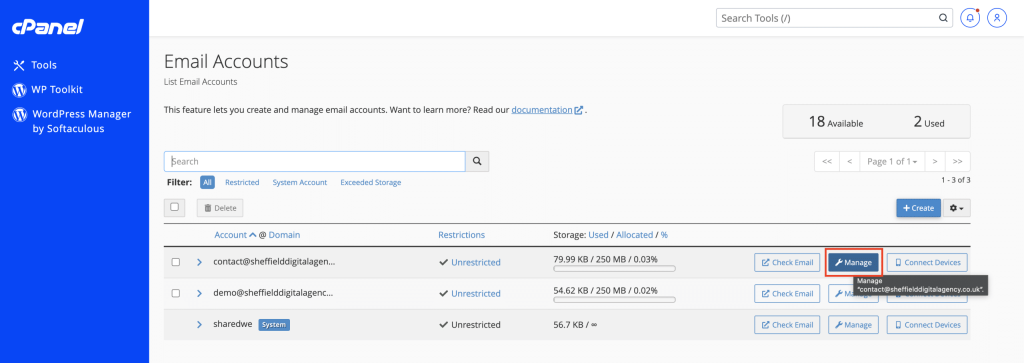Go to last page with >> button
This screenshot has width=1024, height=363.
[957, 161]
